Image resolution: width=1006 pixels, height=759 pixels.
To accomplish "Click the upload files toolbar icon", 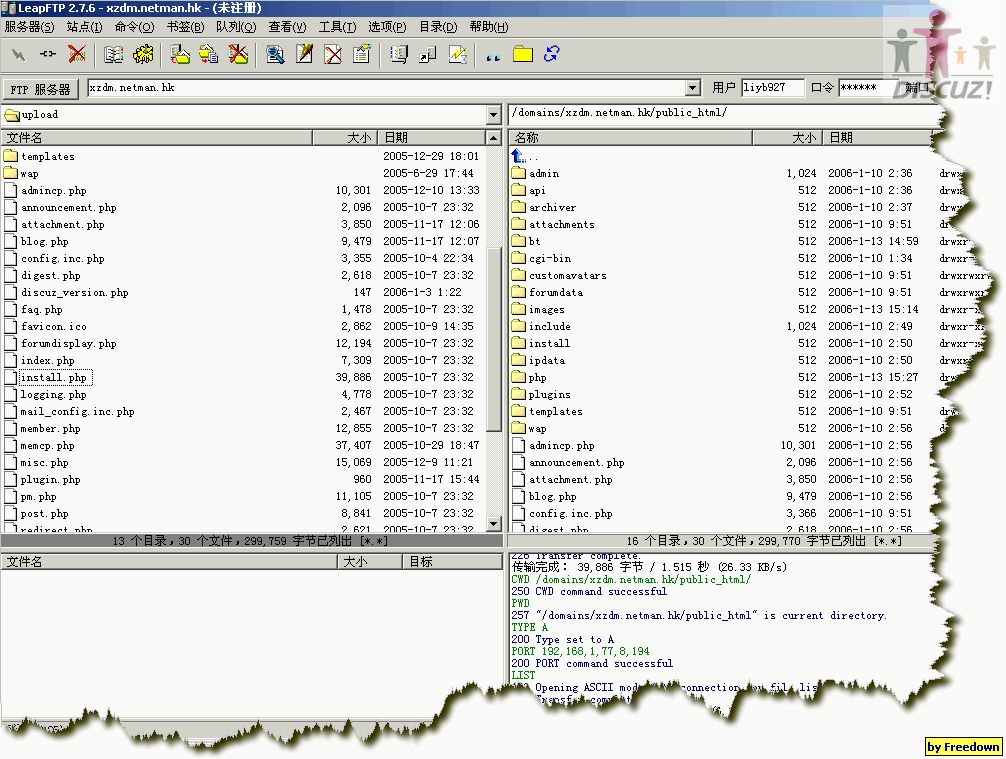I will (x=209, y=55).
